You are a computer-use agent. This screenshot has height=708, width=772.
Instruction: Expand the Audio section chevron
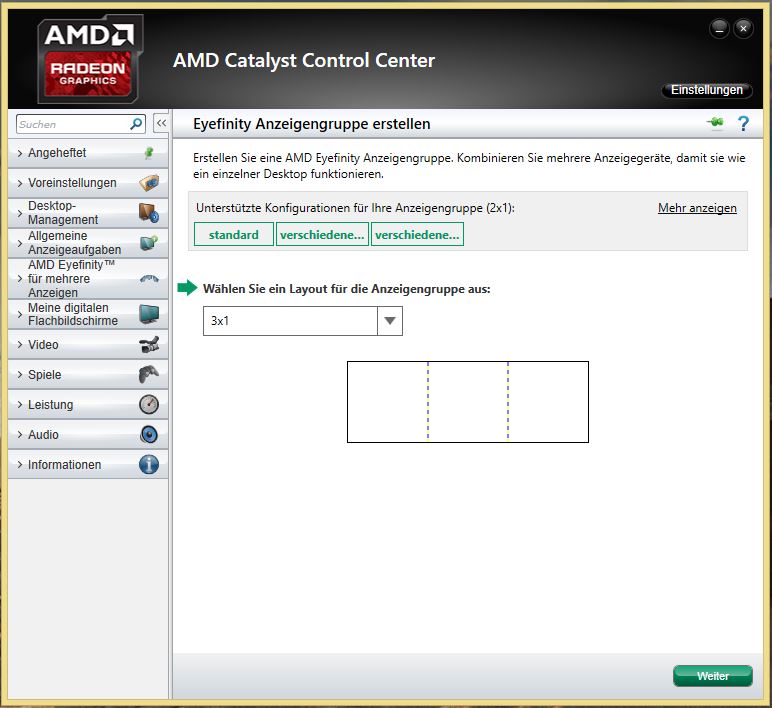point(20,435)
